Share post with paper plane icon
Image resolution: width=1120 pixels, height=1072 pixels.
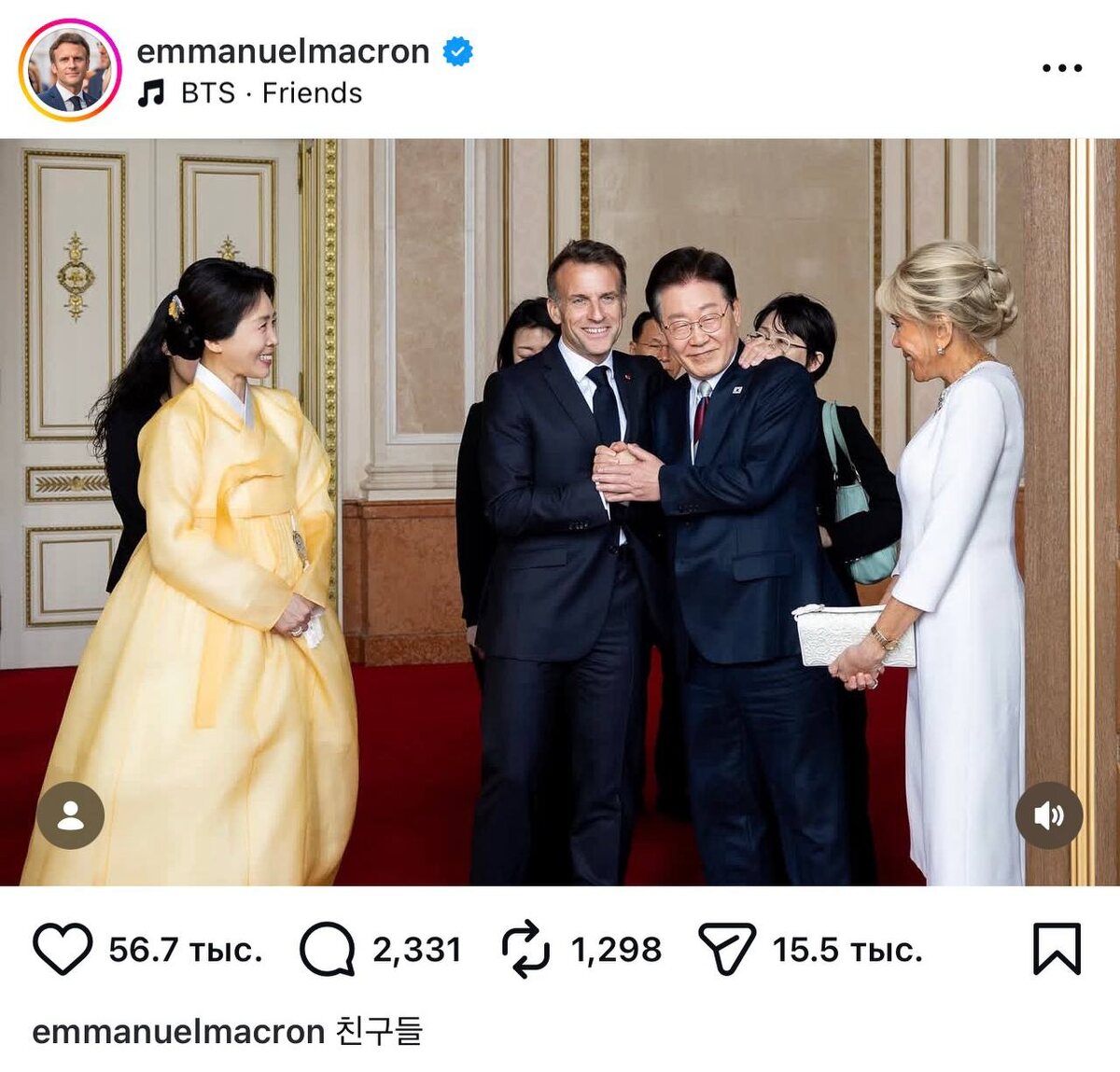coord(726,949)
